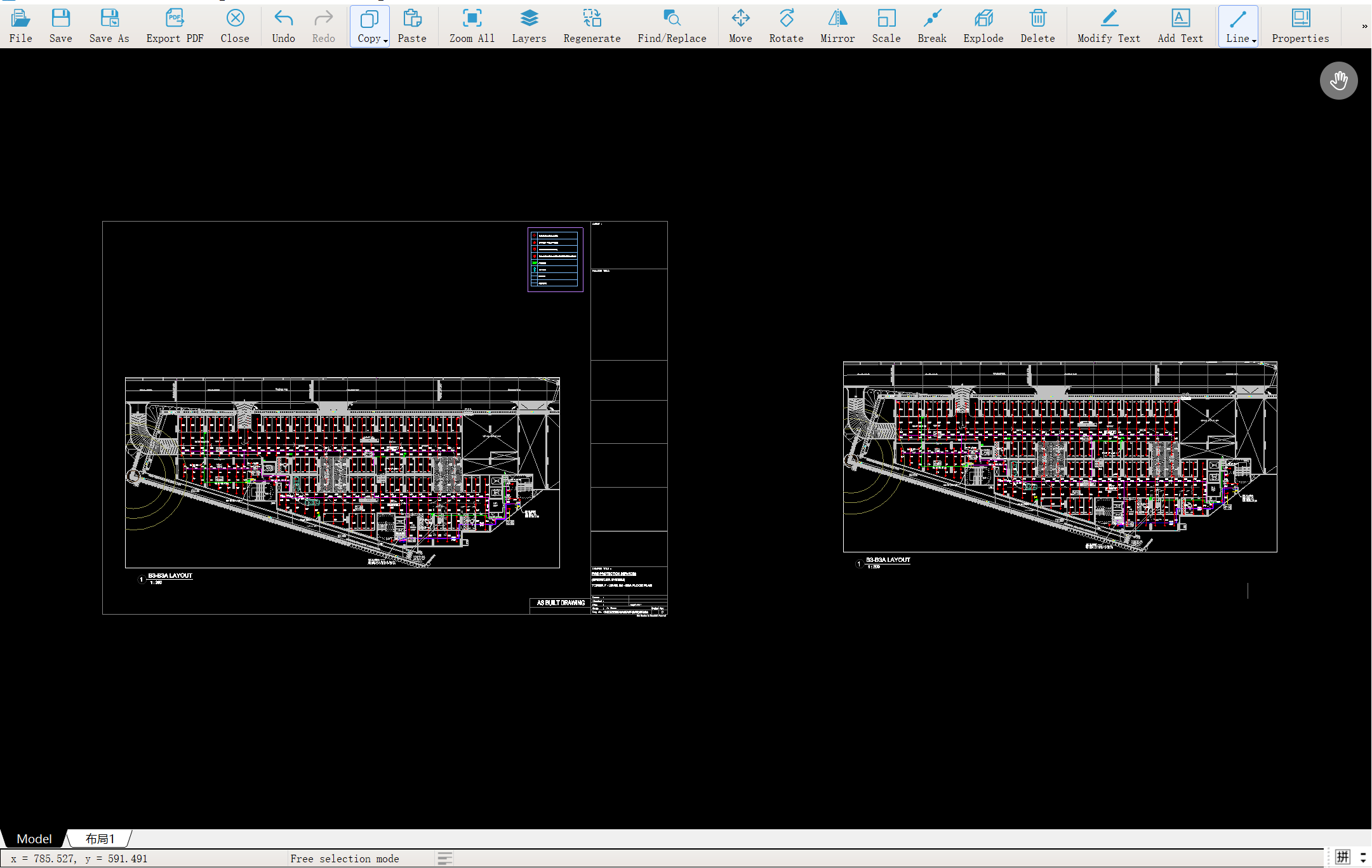Viewport: 1372px width, 868px height.
Task: Click the legend table in the drawing
Action: [x=555, y=259]
